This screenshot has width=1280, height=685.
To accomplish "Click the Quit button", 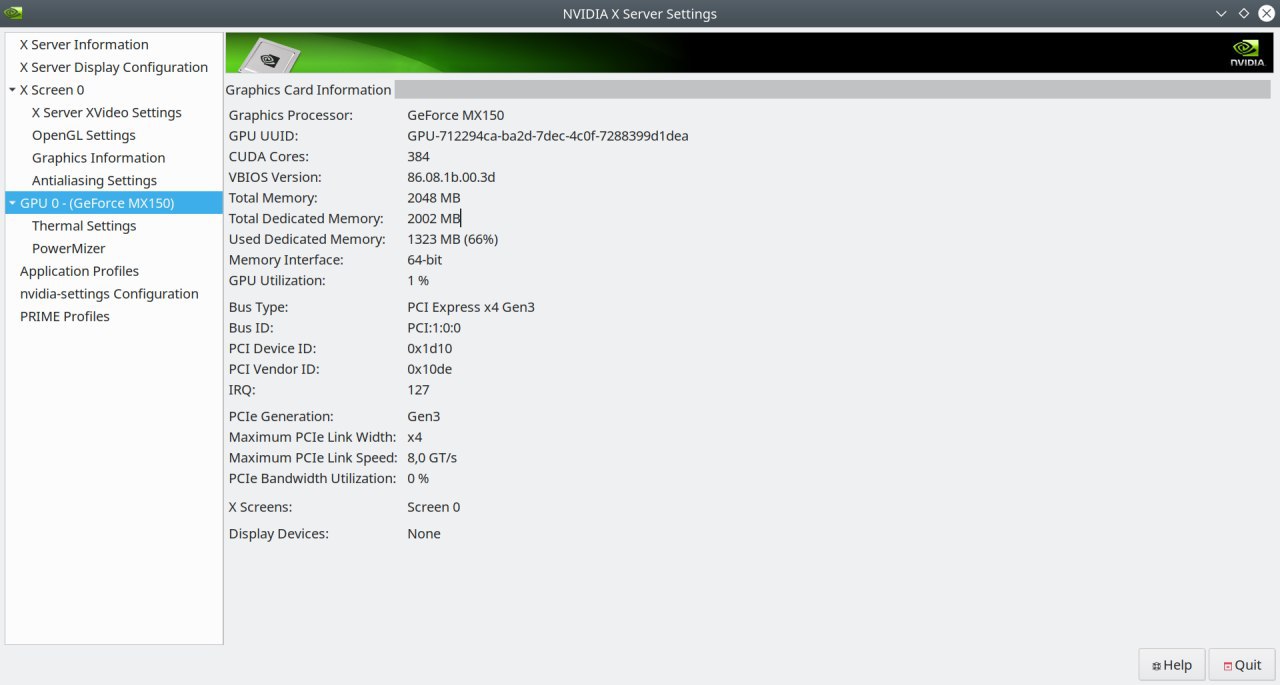I will tap(1242, 665).
